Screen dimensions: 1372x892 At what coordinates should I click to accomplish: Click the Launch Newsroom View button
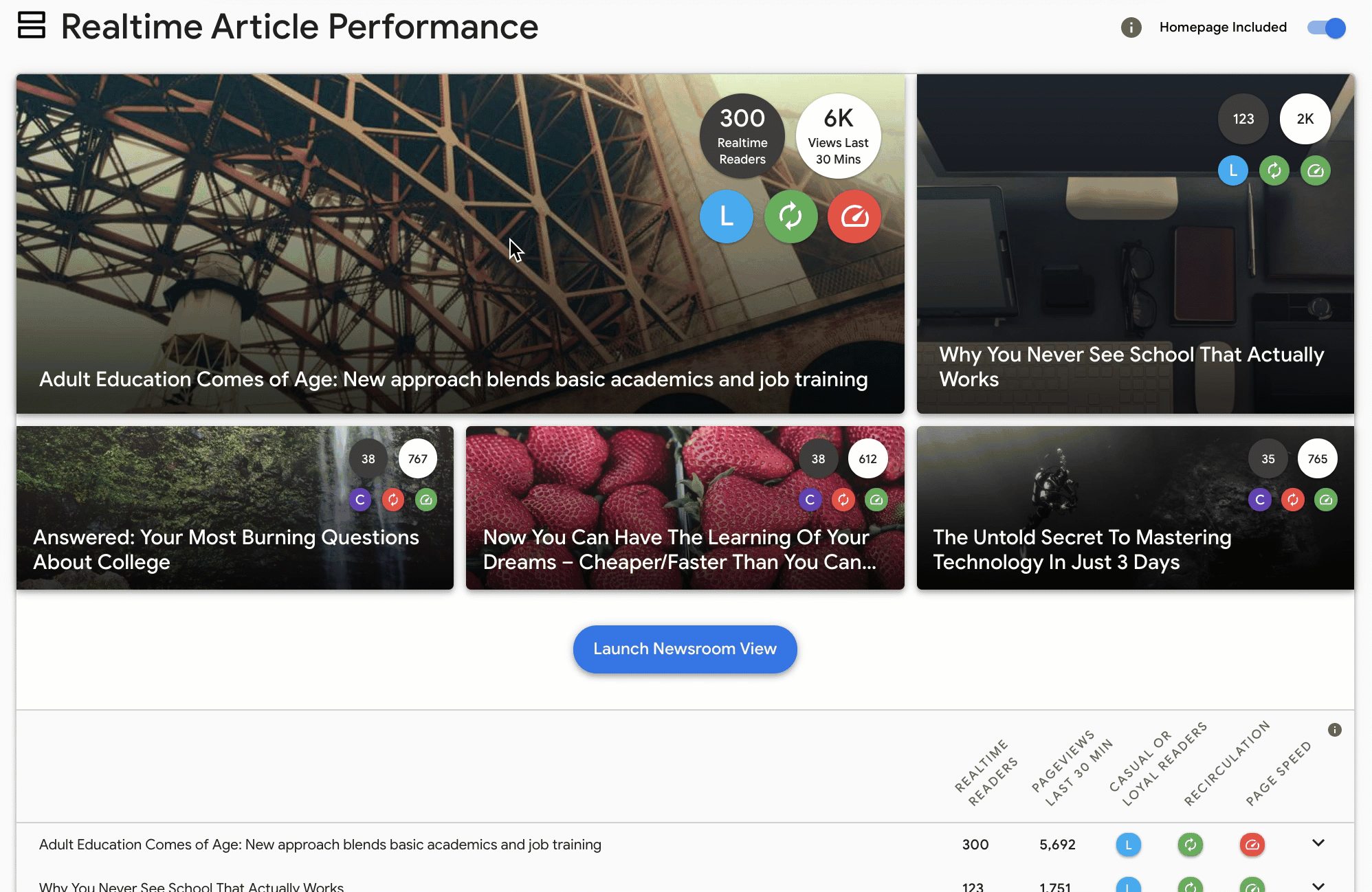click(x=686, y=649)
